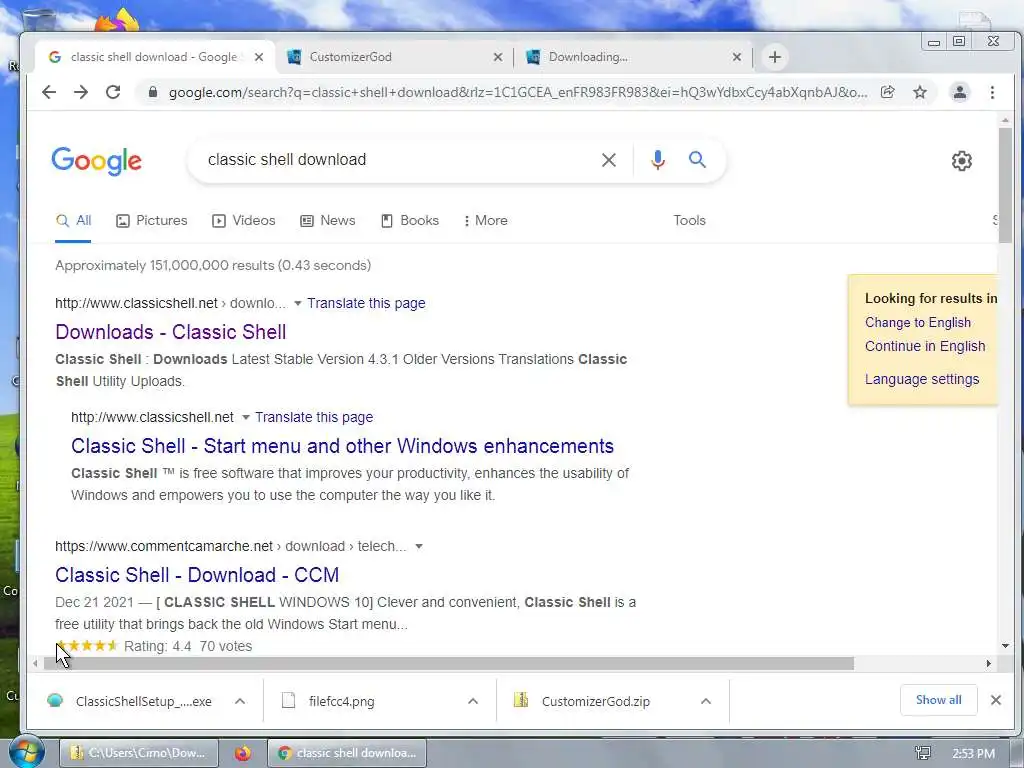Open Downloads - Classic Shell result
1024x768 pixels.
pos(170,332)
